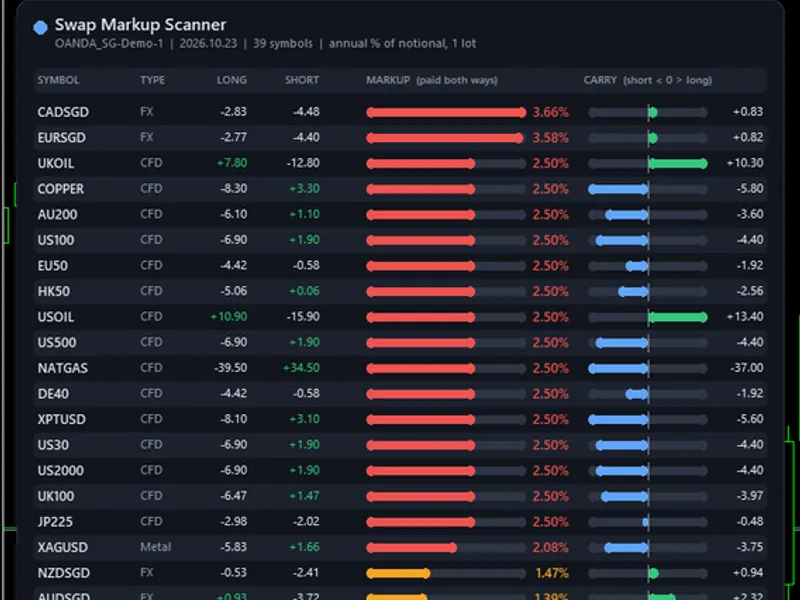Click the -0.48 carry value for JP225
Screen dimensions: 800x600
click(x=750, y=521)
